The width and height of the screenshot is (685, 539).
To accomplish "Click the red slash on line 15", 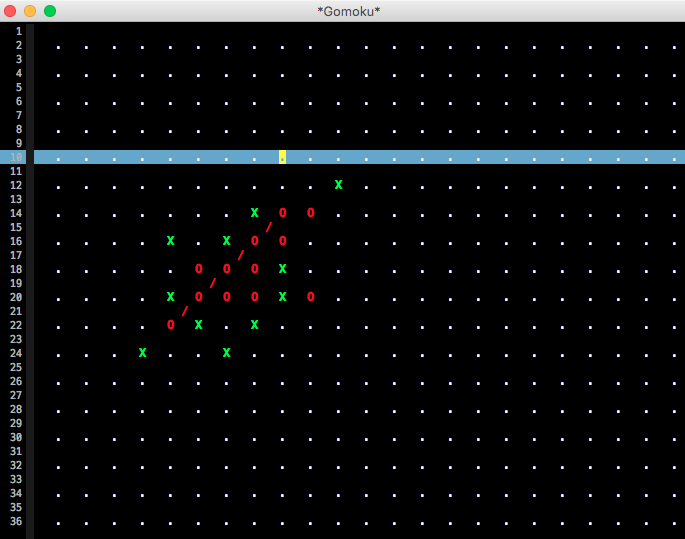I will click(269, 227).
